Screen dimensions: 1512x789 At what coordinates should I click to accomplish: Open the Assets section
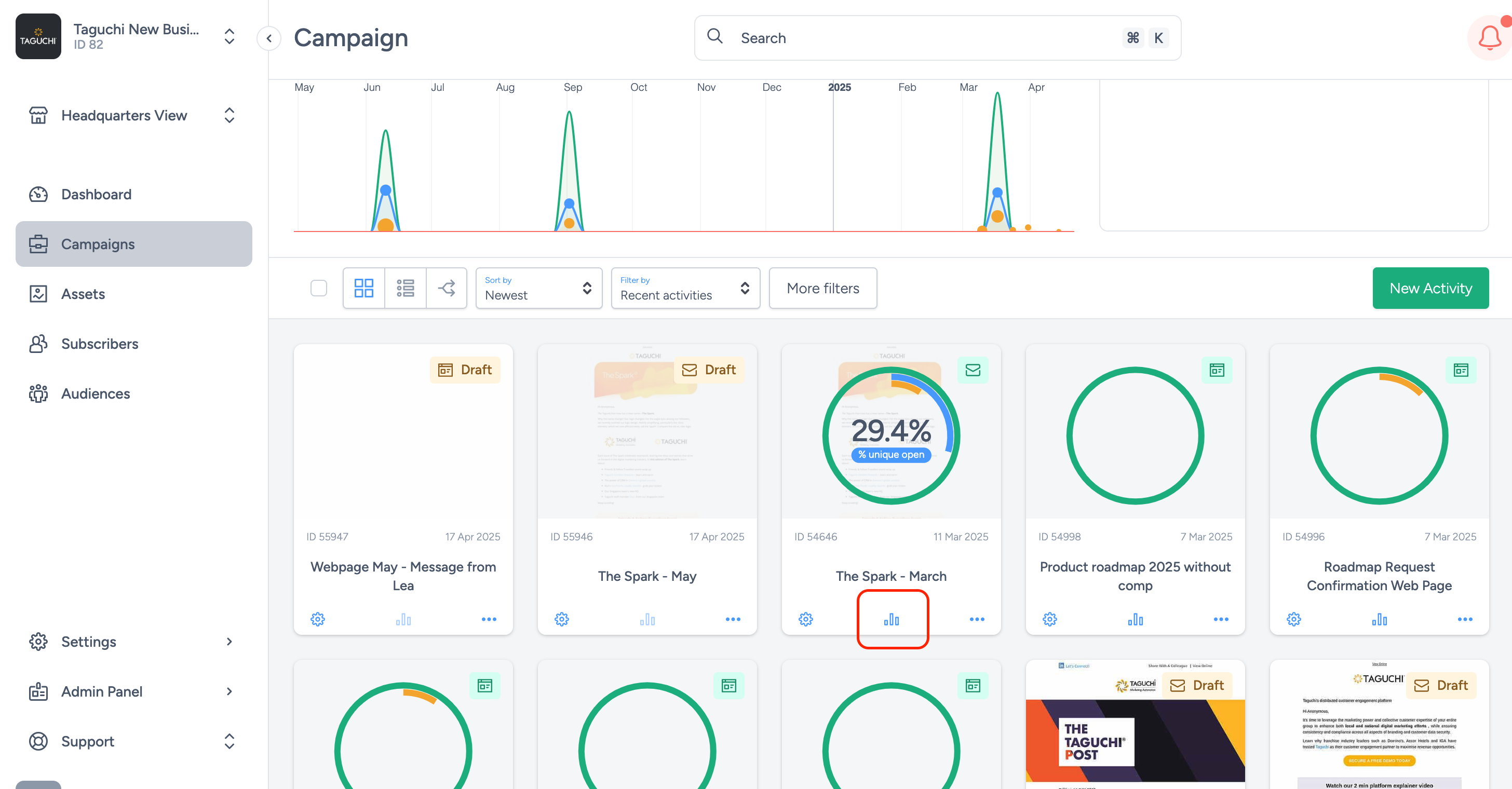pyautogui.click(x=134, y=294)
